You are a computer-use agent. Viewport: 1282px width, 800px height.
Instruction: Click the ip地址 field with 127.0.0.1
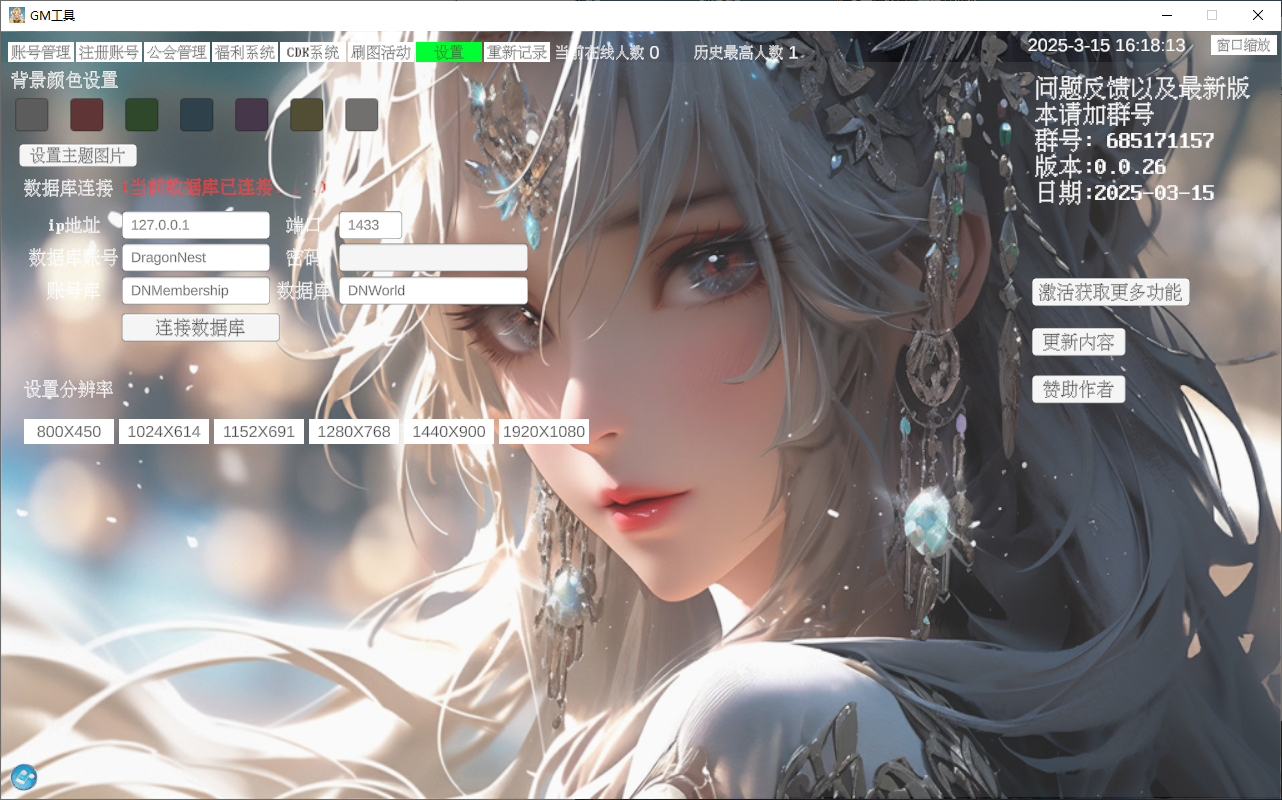[196, 225]
